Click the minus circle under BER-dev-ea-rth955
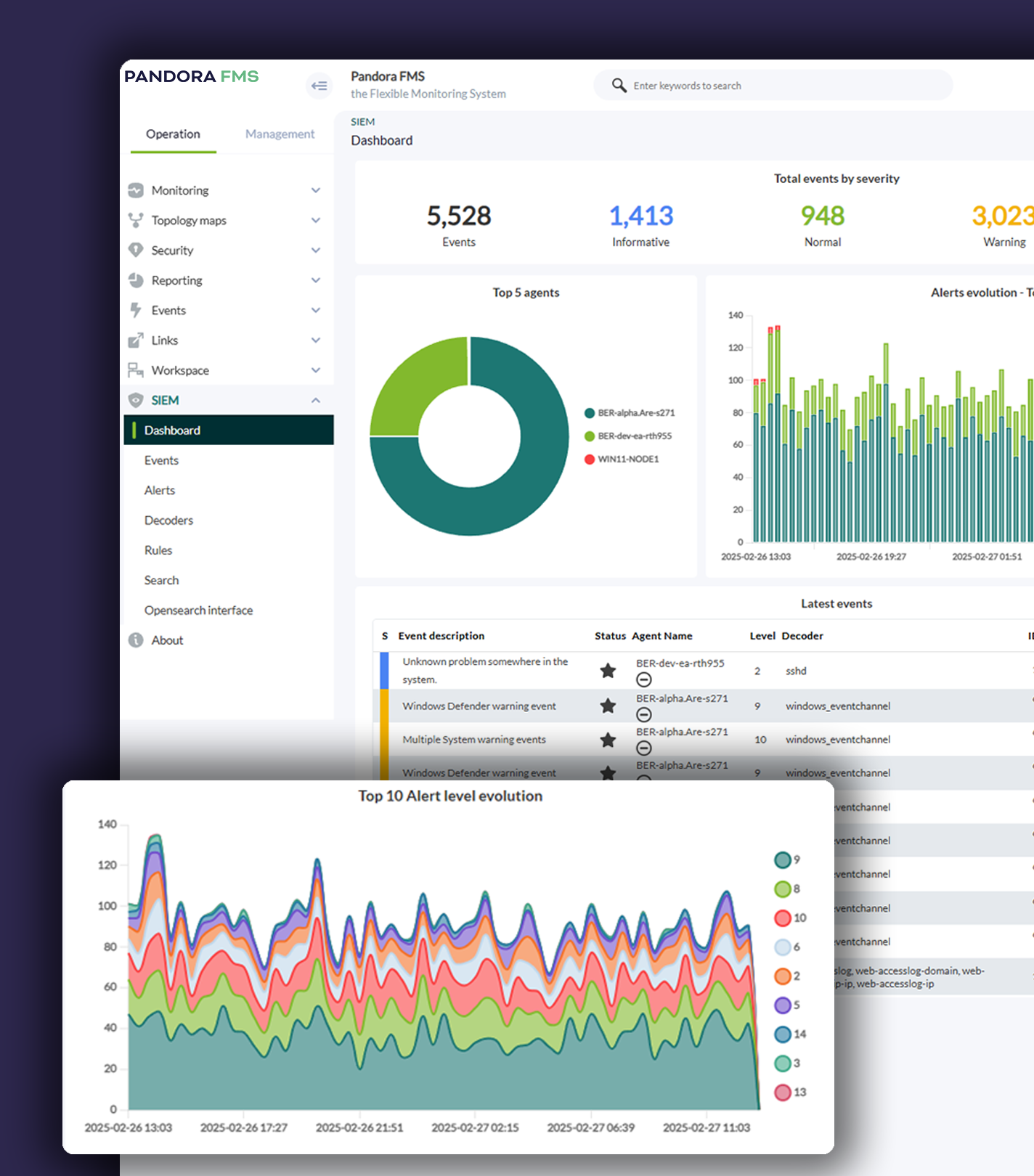The image size is (1034, 1176). (x=644, y=679)
